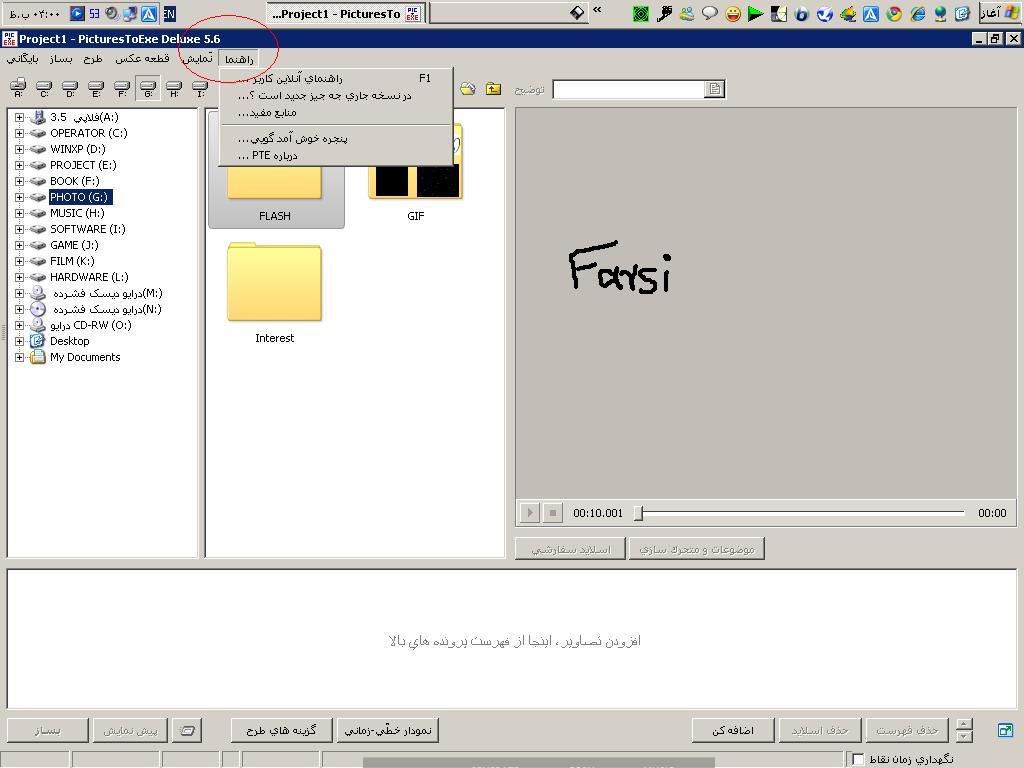This screenshot has width=1024, height=768.
Task: Open the نمايش menu in menu bar
Action: 197,59
